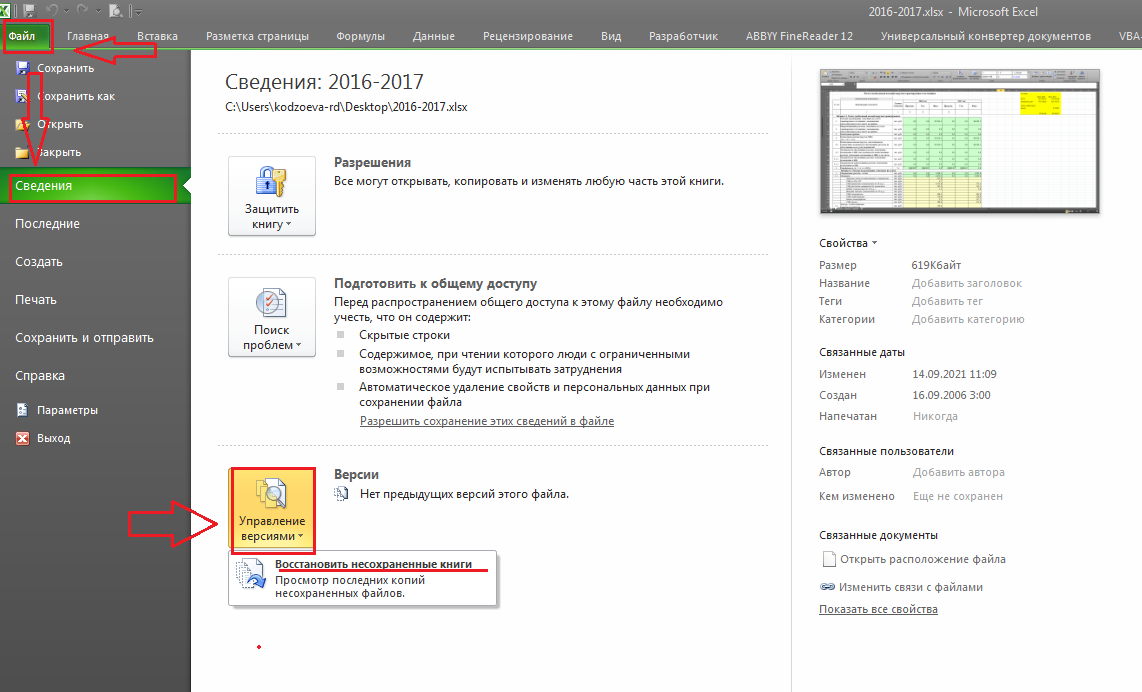The width and height of the screenshot is (1142, 692).
Task: Click the modified date 14.09.2021 11:09
Action: (x=954, y=374)
